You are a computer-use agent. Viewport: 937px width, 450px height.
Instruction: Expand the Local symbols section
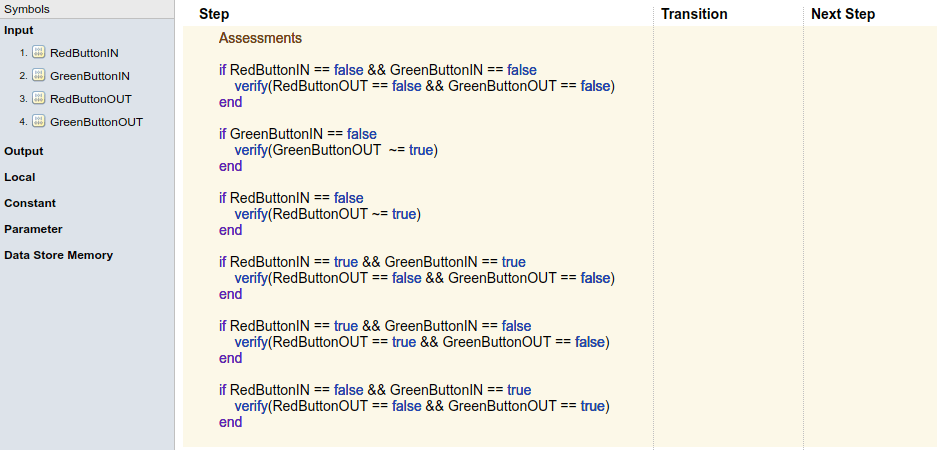(20, 177)
